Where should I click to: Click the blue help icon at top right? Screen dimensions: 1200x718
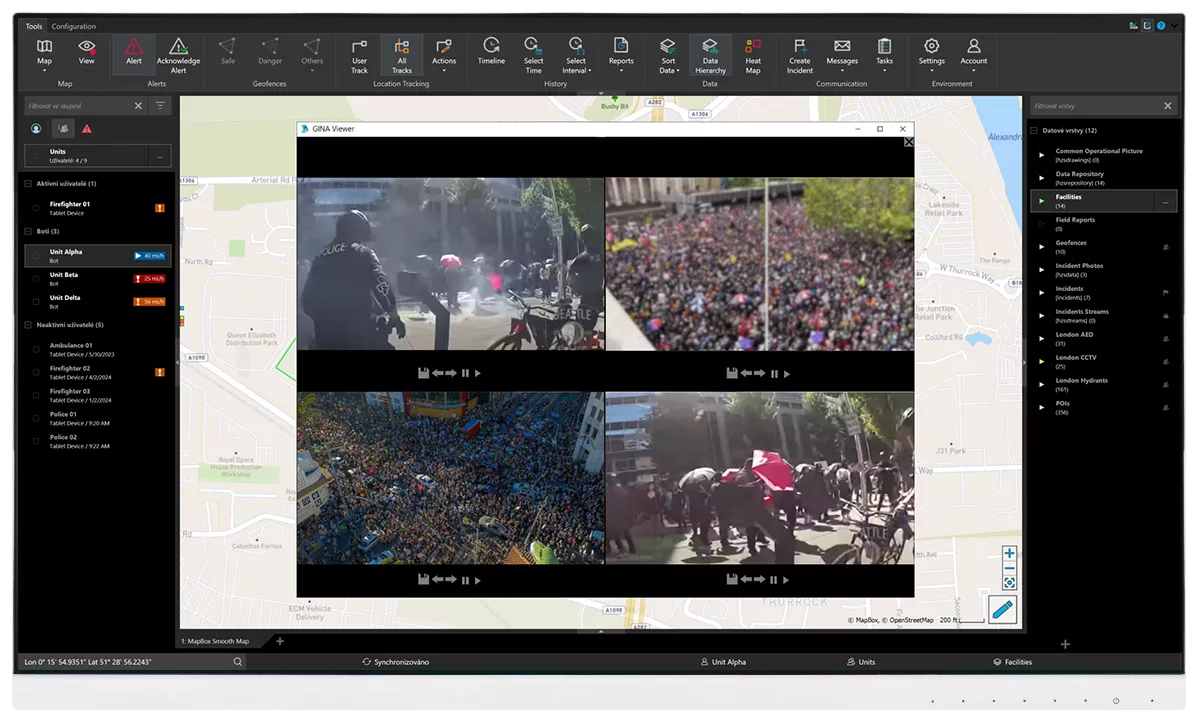(1161, 26)
